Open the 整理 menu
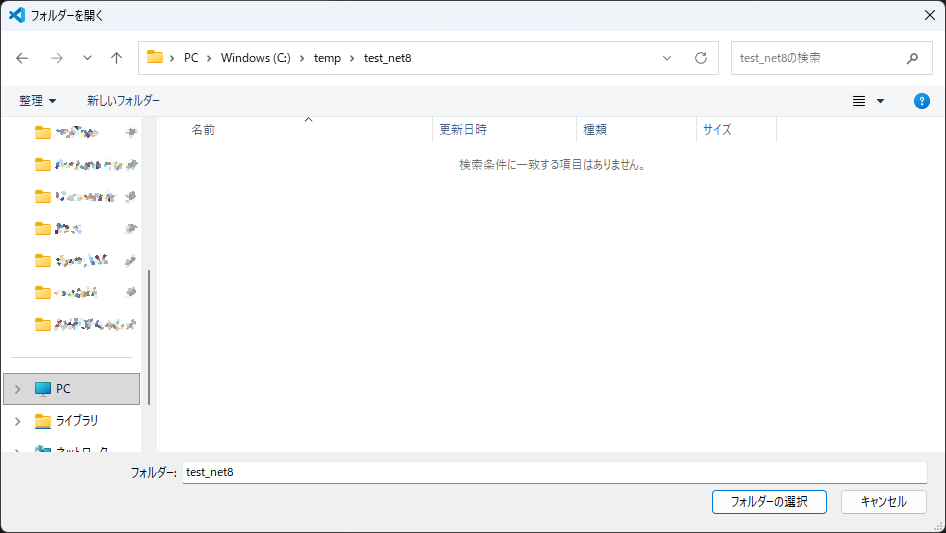 coord(38,101)
